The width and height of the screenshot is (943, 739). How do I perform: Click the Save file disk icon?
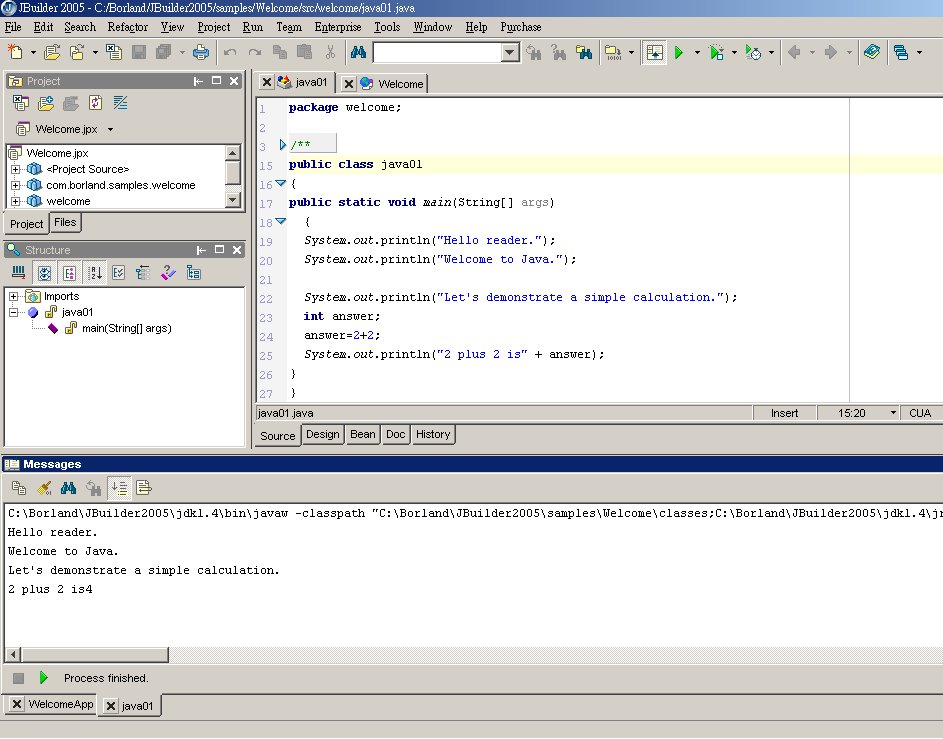coord(139,52)
